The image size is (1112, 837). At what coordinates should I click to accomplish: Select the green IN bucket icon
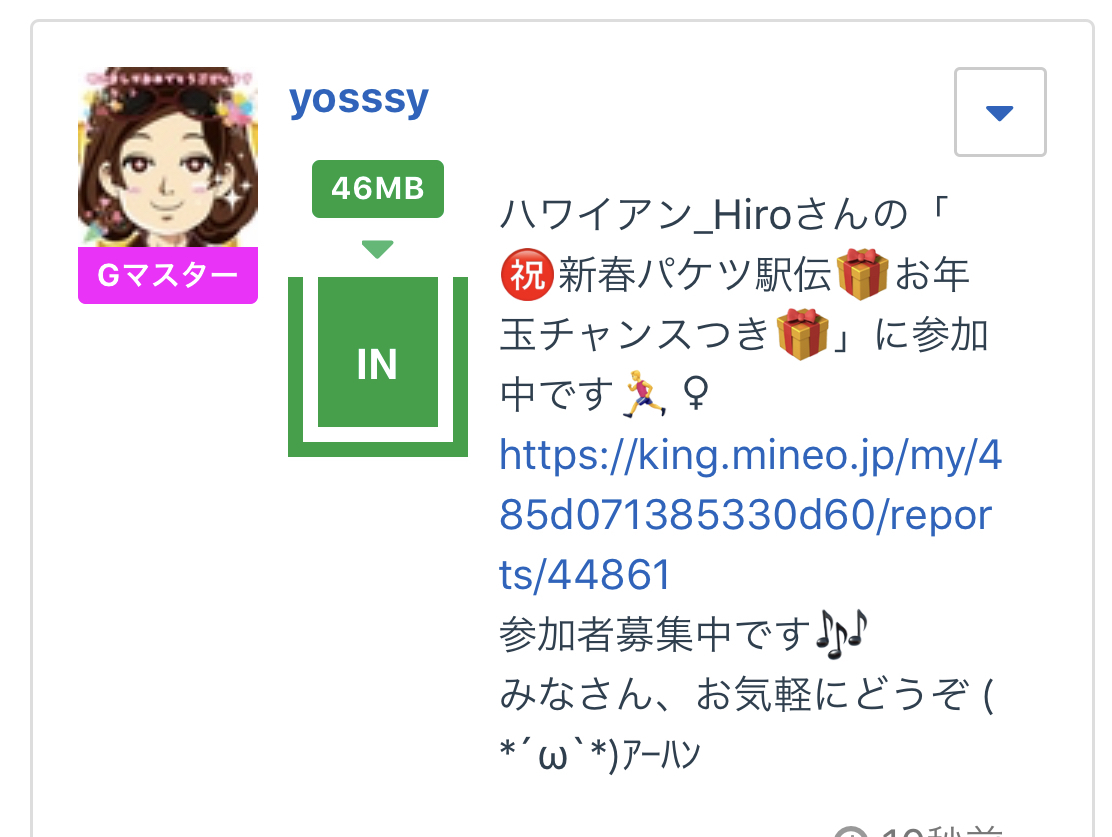coord(377,365)
